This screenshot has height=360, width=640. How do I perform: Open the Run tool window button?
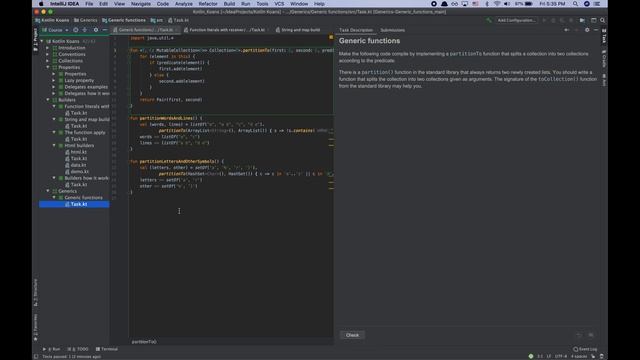[x=52, y=349]
